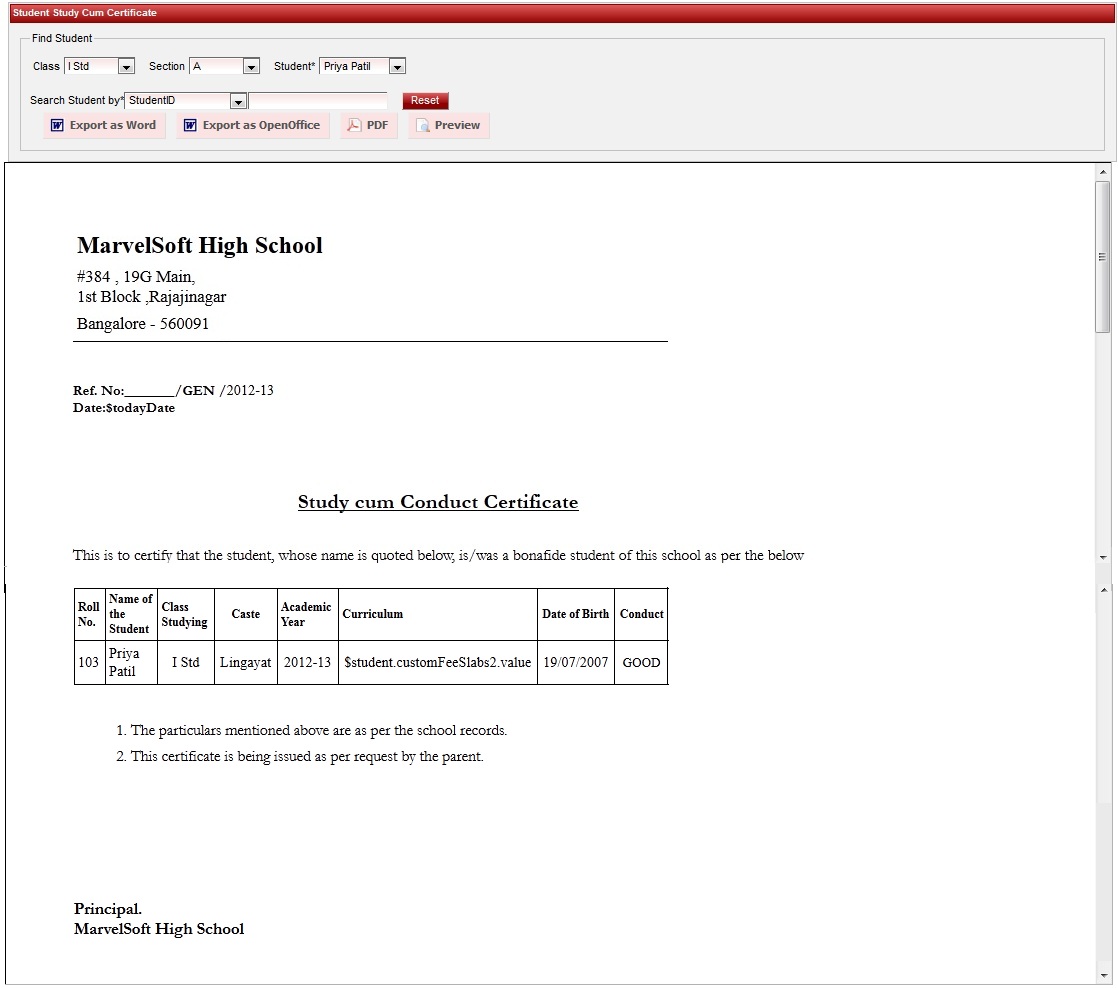
Task: Click the Preview page icon
Action: 423,126
